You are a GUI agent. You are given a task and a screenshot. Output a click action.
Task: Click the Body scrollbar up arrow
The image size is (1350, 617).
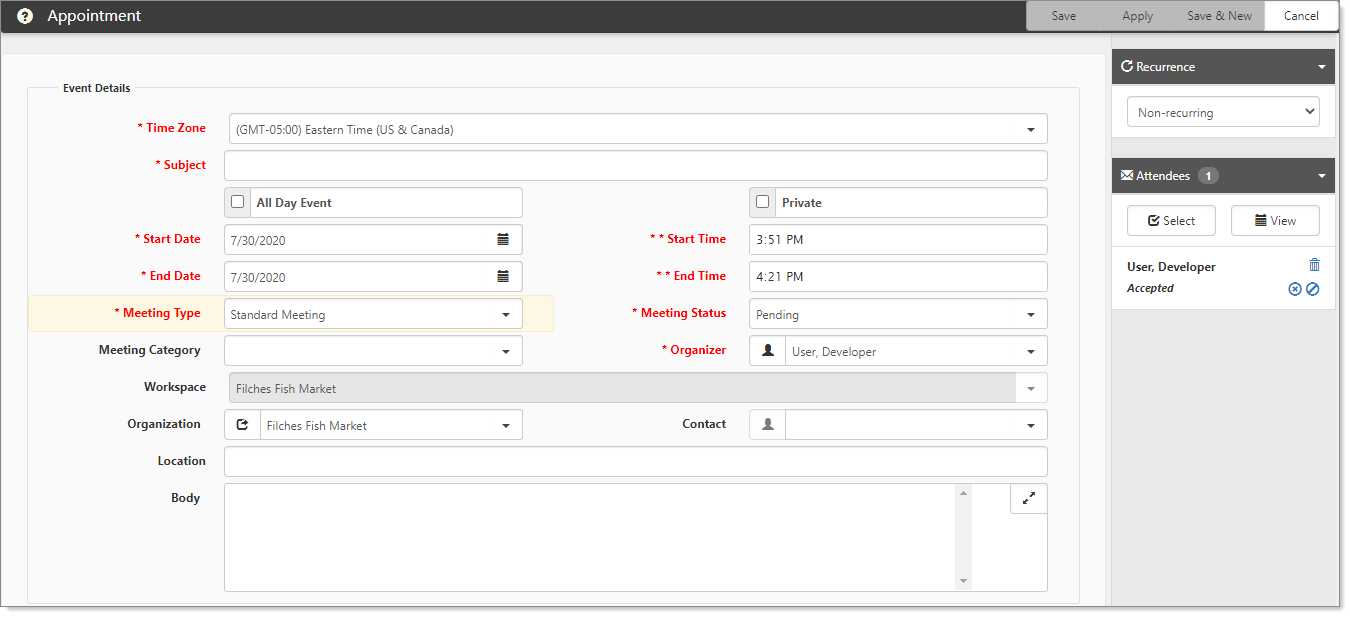pyautogui.click(x=964, y=493)
